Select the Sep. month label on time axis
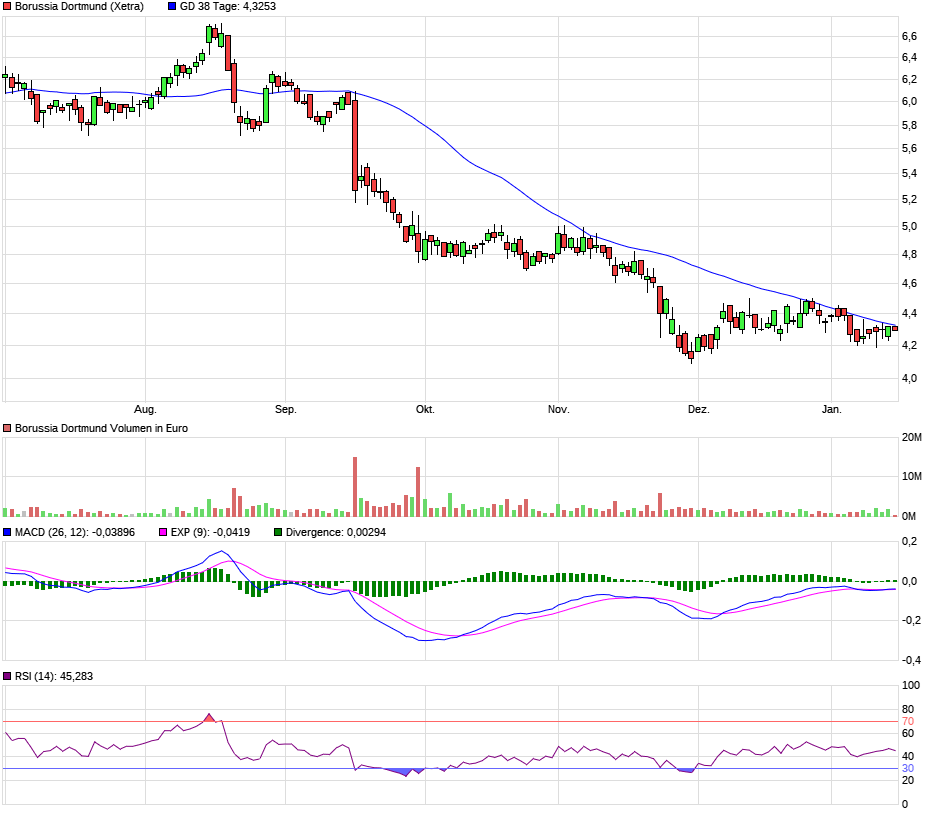Image resolution: width=940 pixels, height=814 pixels. click(x=286, y=410)
